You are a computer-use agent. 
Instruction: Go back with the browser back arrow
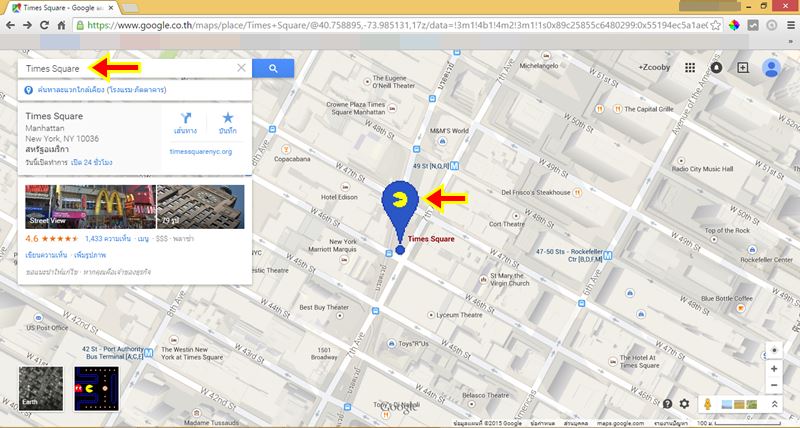coord(11,25)
